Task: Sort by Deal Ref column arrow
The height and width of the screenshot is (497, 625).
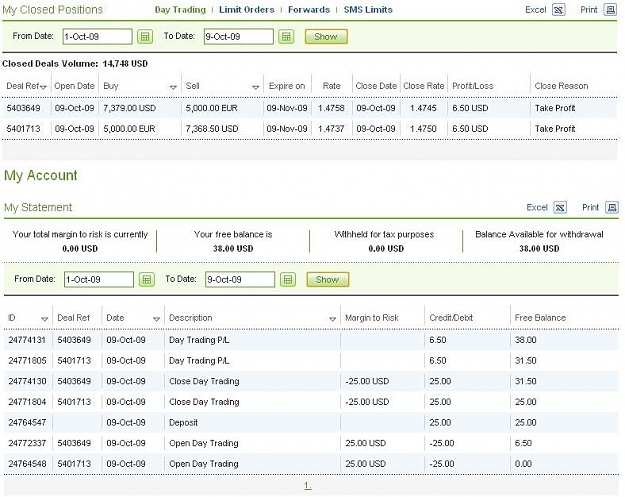Action: coord(43,87)
